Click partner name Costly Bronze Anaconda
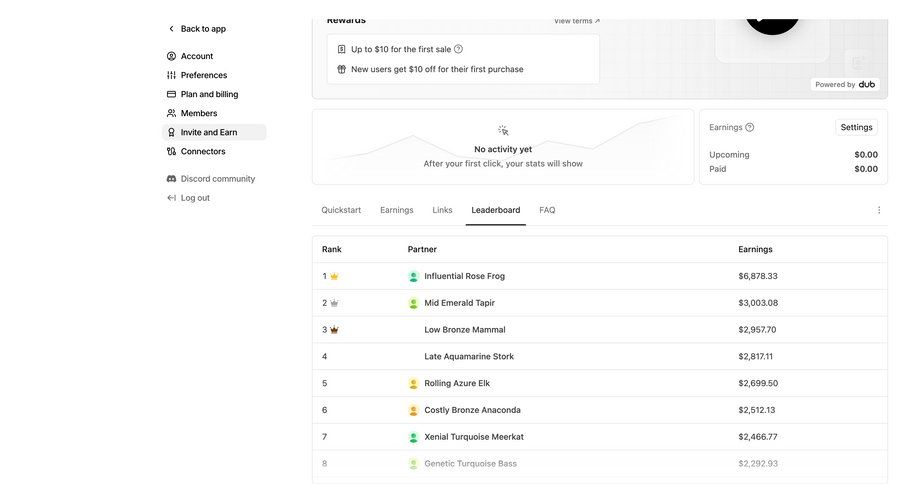 (x=472, y=411)
